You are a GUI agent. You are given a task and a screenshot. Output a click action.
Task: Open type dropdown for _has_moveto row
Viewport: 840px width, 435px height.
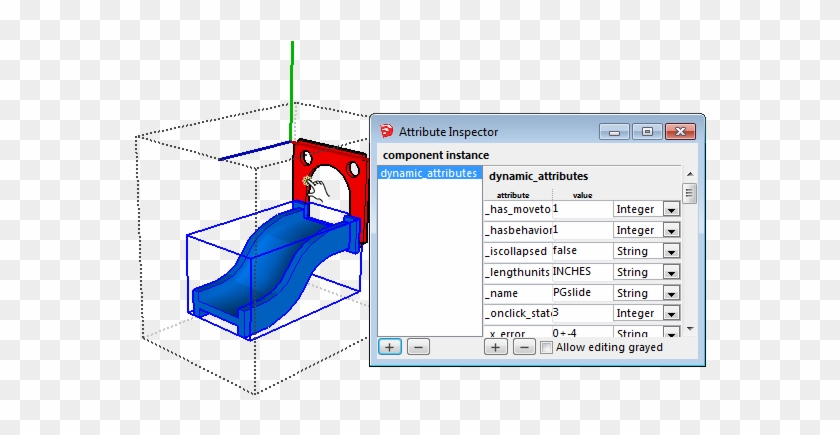pyautogui.click(x=671, y=209)
